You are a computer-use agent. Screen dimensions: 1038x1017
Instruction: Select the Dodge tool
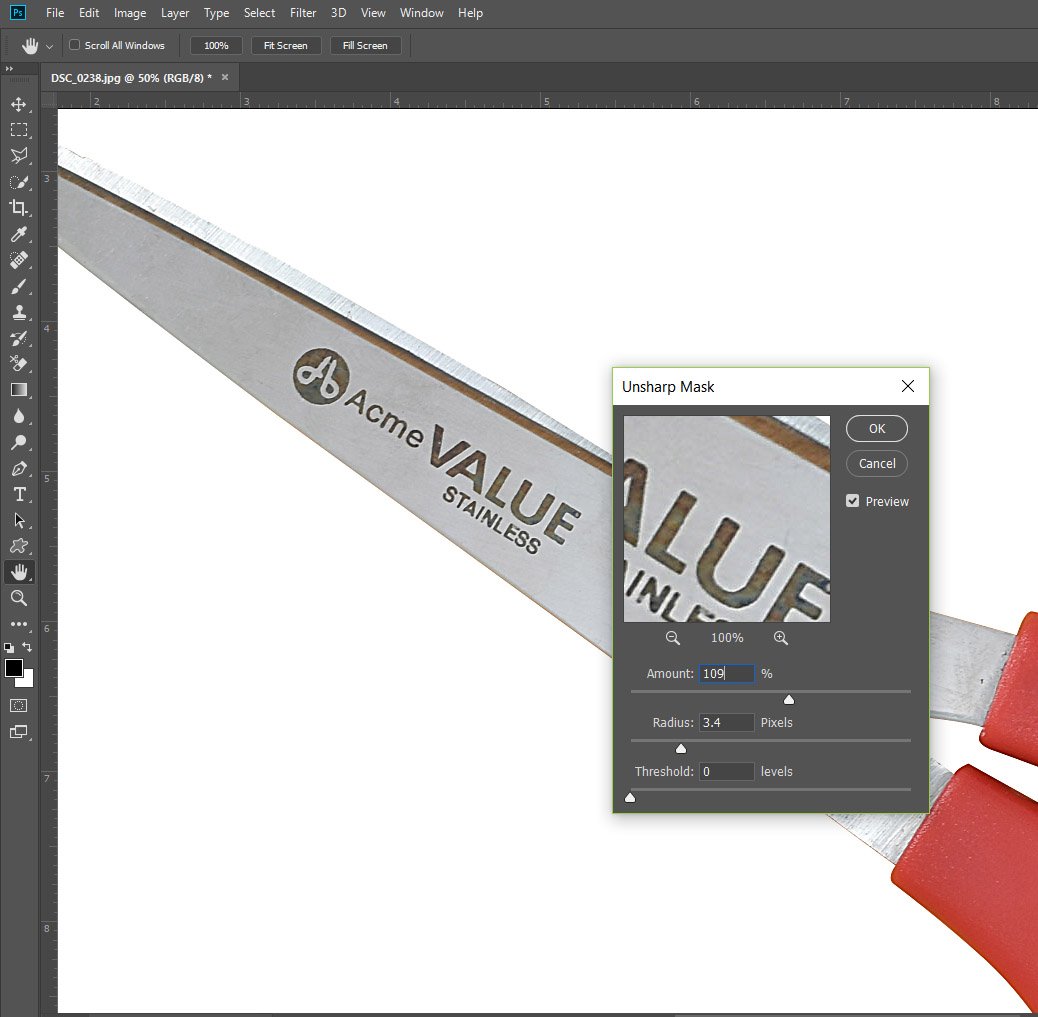tap(19, 442)
